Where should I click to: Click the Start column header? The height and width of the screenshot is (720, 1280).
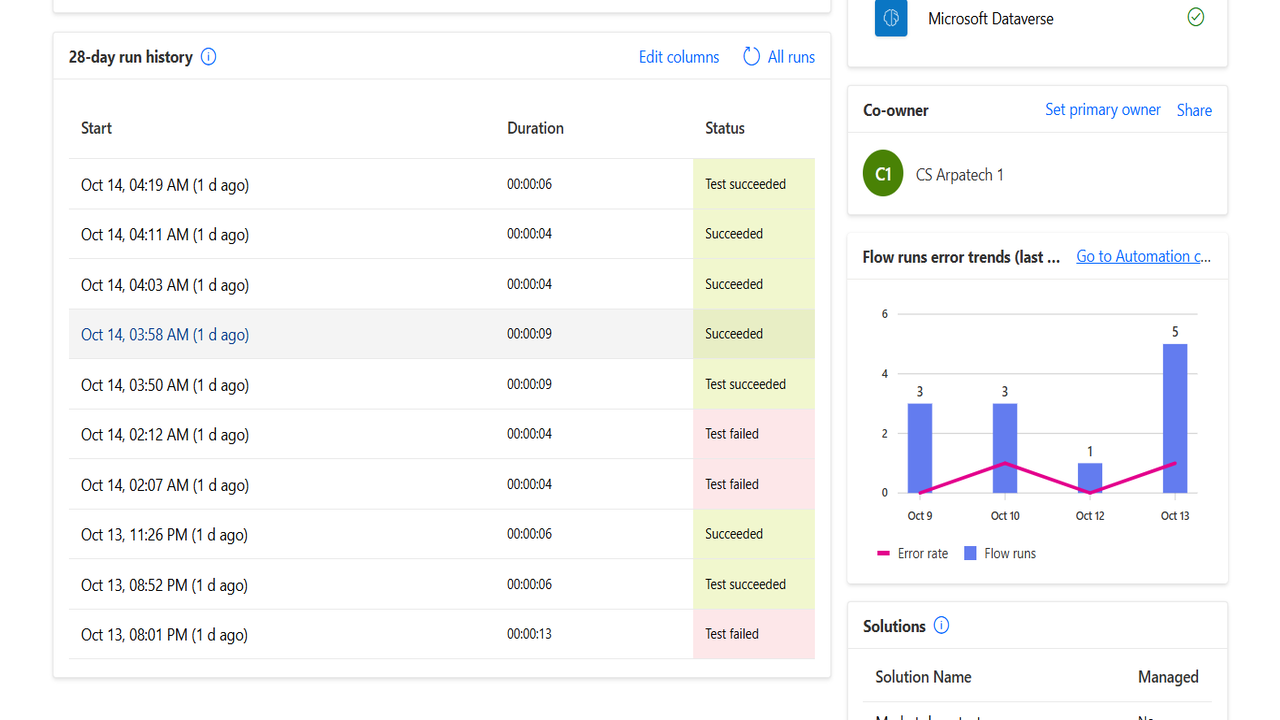click(96, 128)
